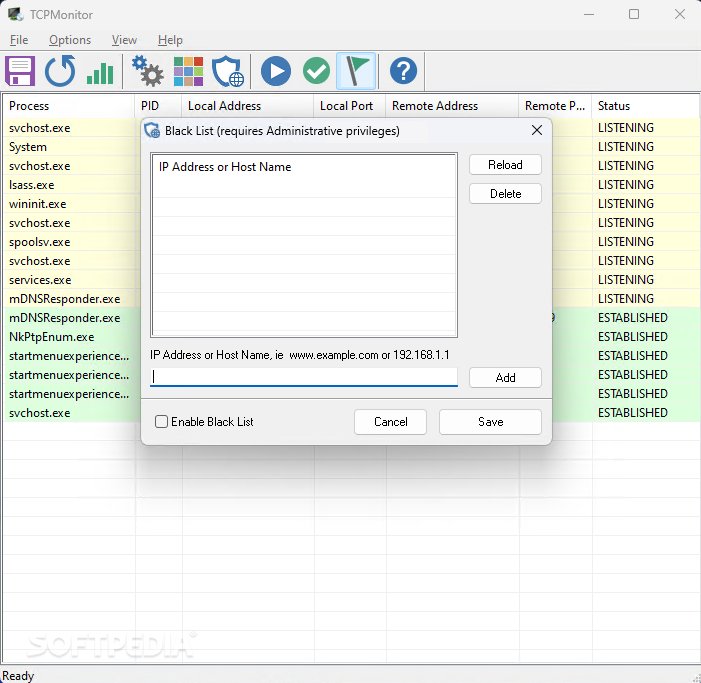Screen dimensions: 701x683
Task: Open the green bar chart statistics icon
Action: (x=100, y=72)
